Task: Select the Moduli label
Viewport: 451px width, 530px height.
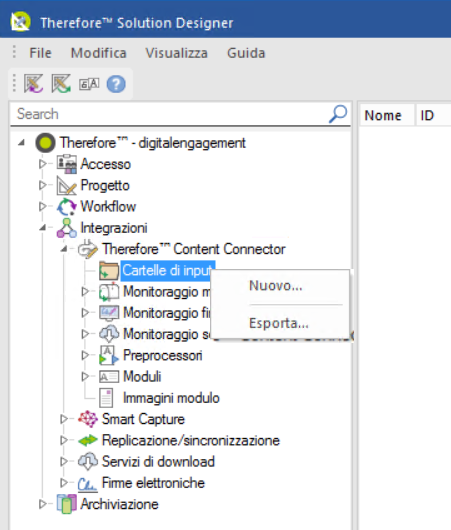Action: [142, 377]
